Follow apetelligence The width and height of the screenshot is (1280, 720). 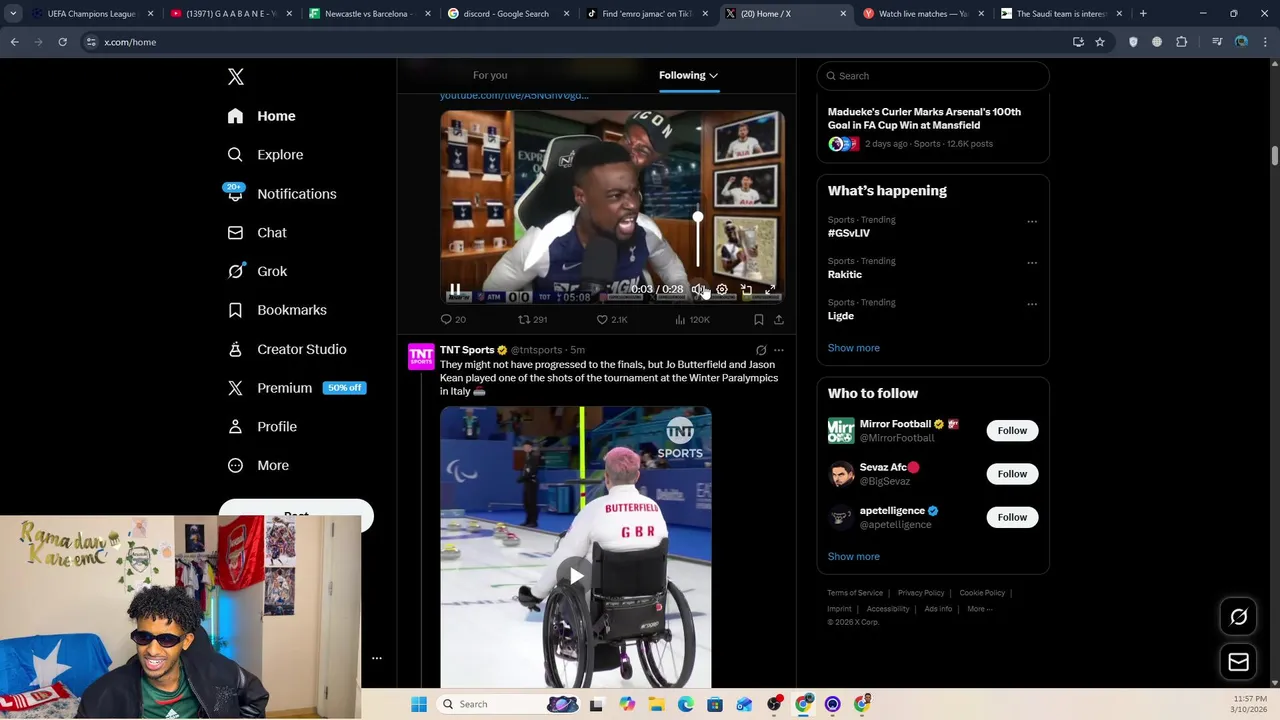click(x=1012, y=517)
